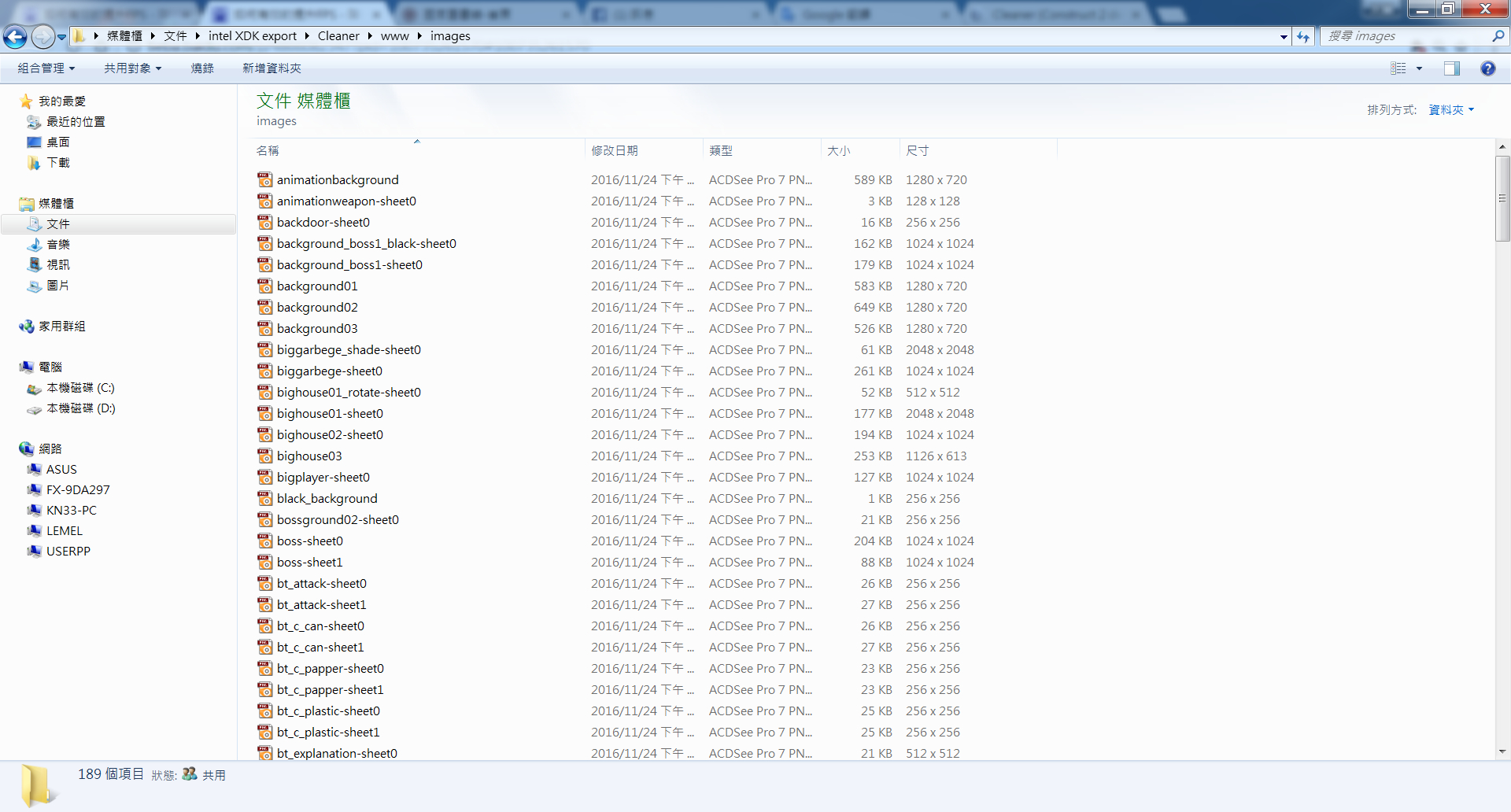Click 媒體櫃 in the address breadcrumb
This screenshot has height=812, width=1511.
tap(124, 36)
